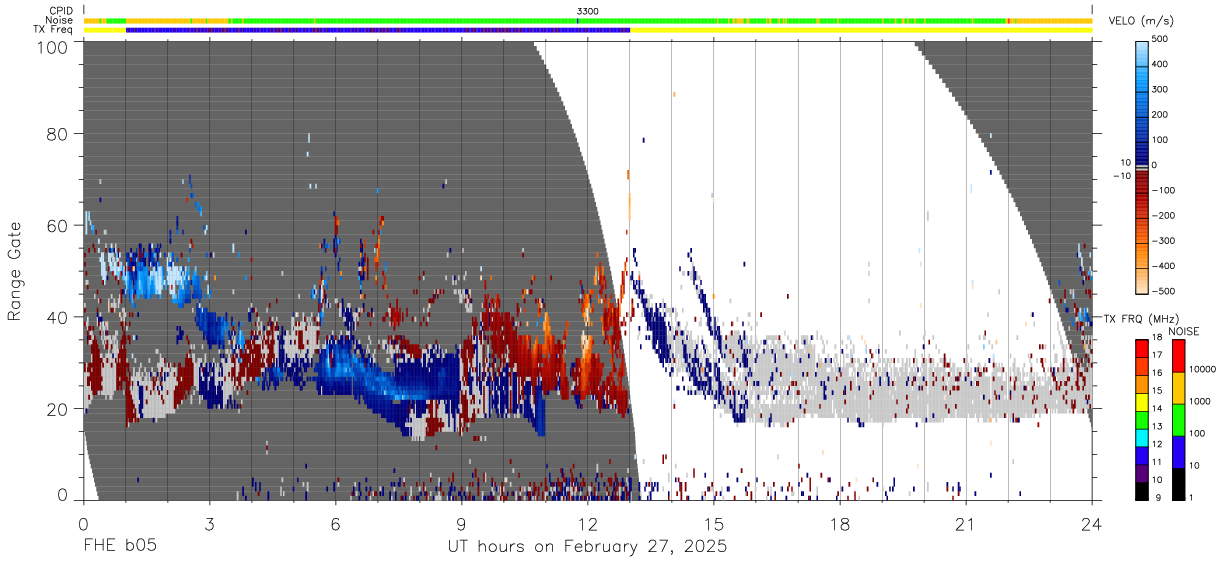Image resolution: width=1228 pixels, height=567 pixels.
Task: Click the 'Range Gate' y-axis title
Action: point(15,272)
